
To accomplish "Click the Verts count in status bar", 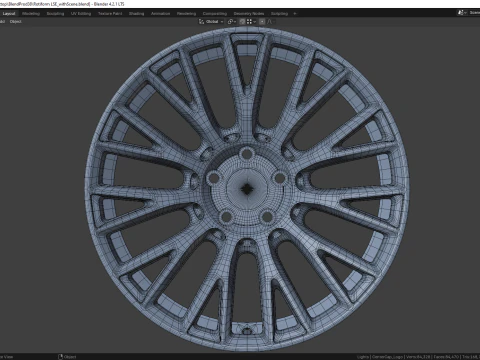I will point(418,357).
